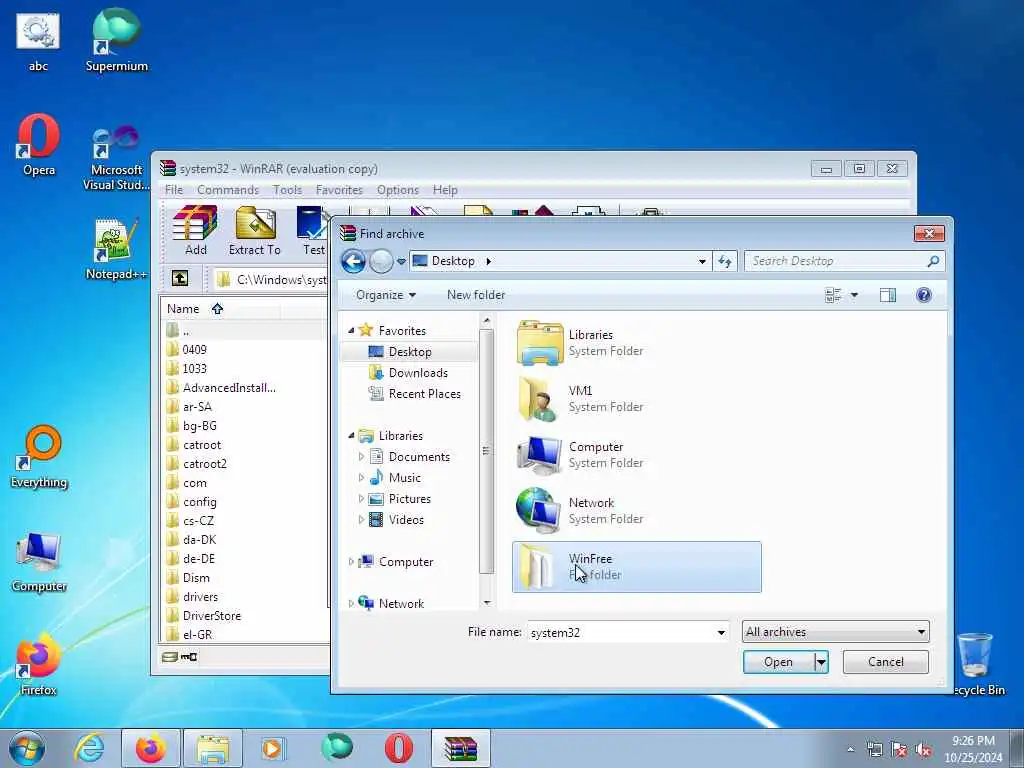The image size is (1024, 768).
Task: Click the Cancel button
Action: 886,662
